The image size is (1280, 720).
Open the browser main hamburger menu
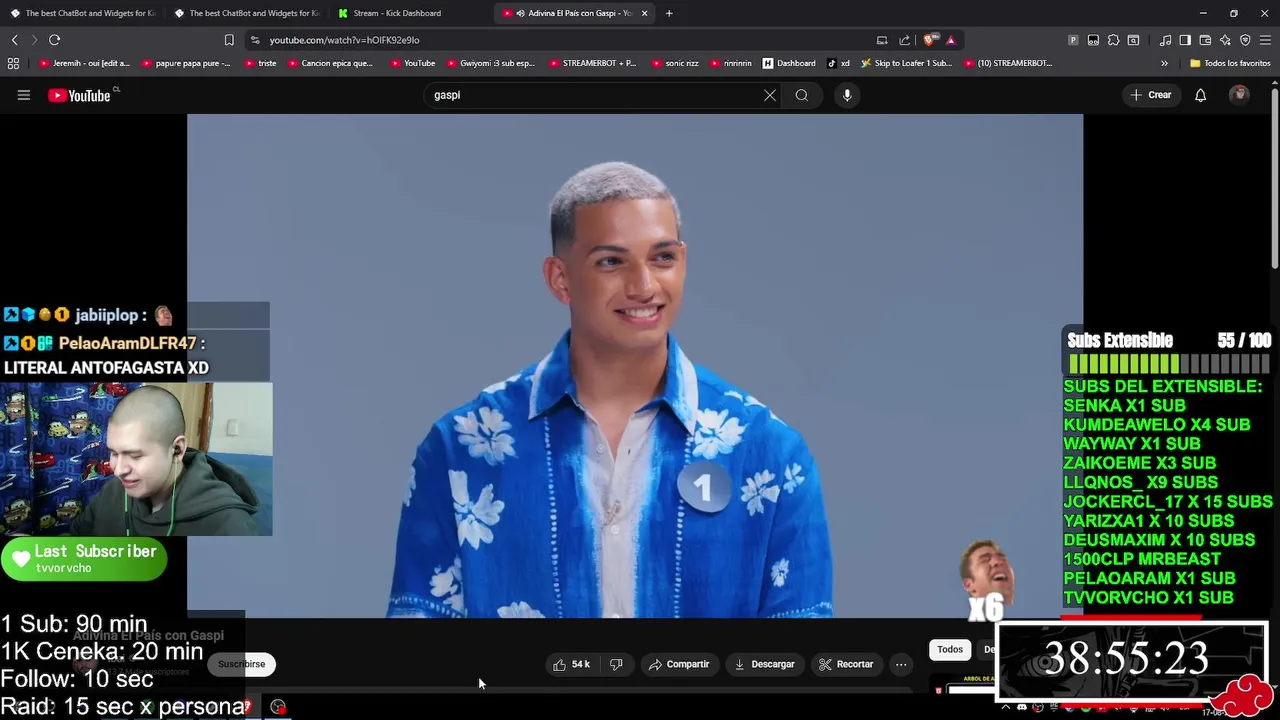click(x=1265, y=40)
